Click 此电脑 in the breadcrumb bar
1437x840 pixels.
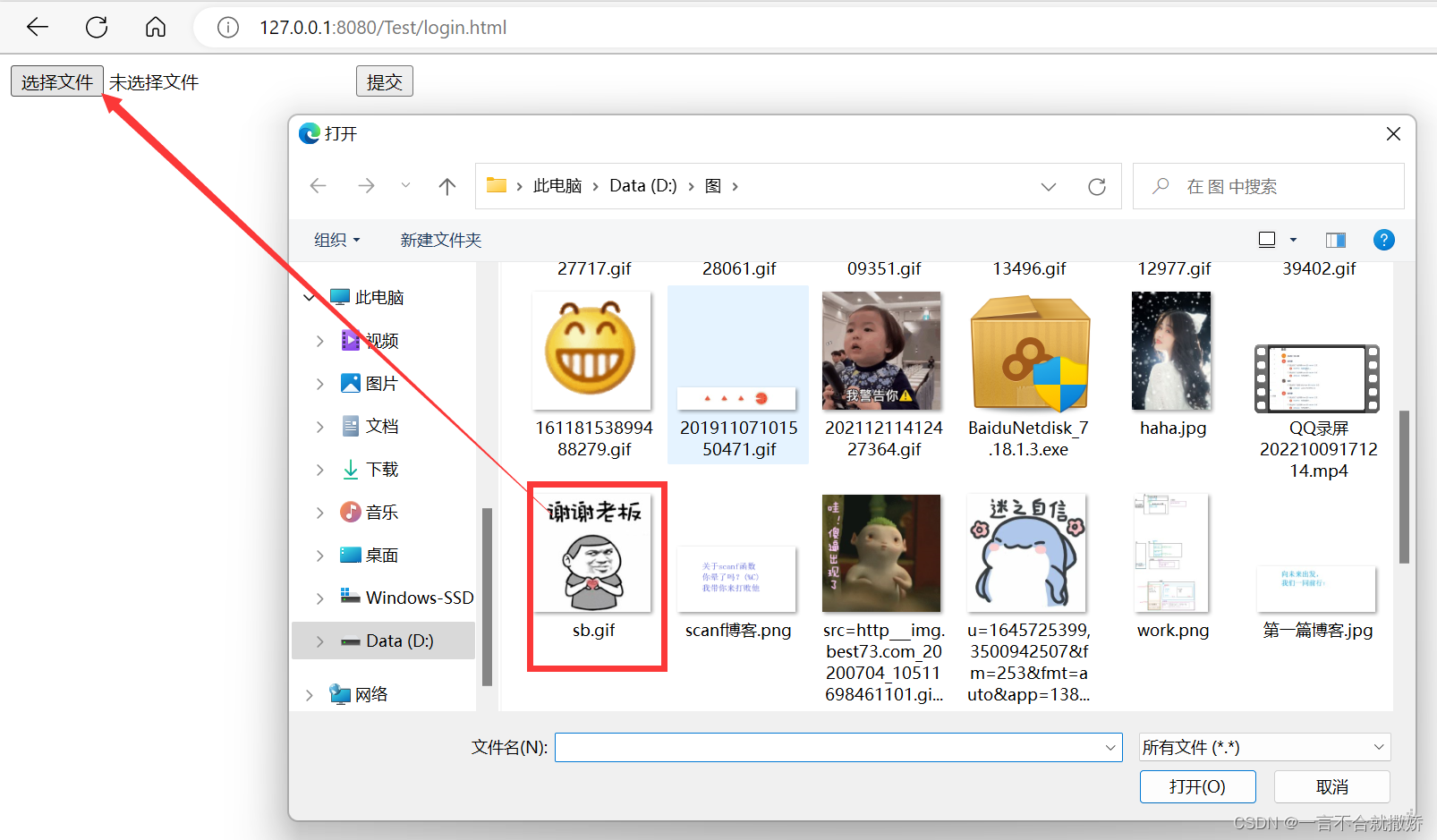[557, 185]
